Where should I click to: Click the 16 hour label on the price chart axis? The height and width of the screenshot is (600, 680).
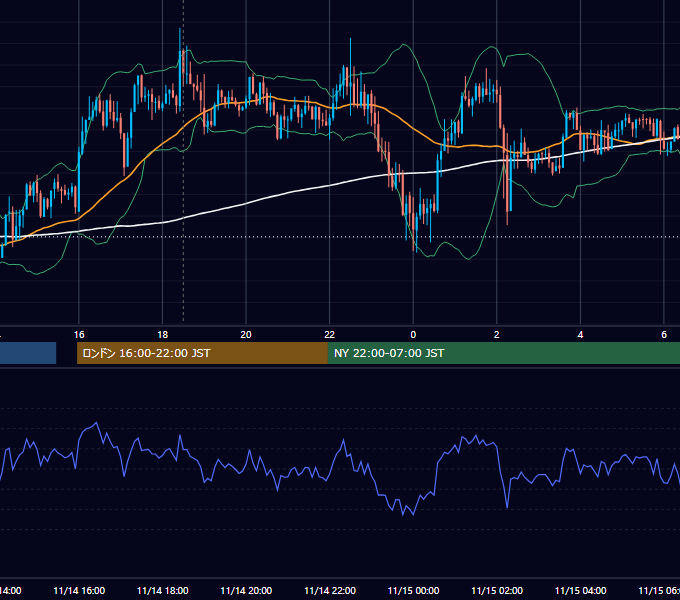click(79, 335)
